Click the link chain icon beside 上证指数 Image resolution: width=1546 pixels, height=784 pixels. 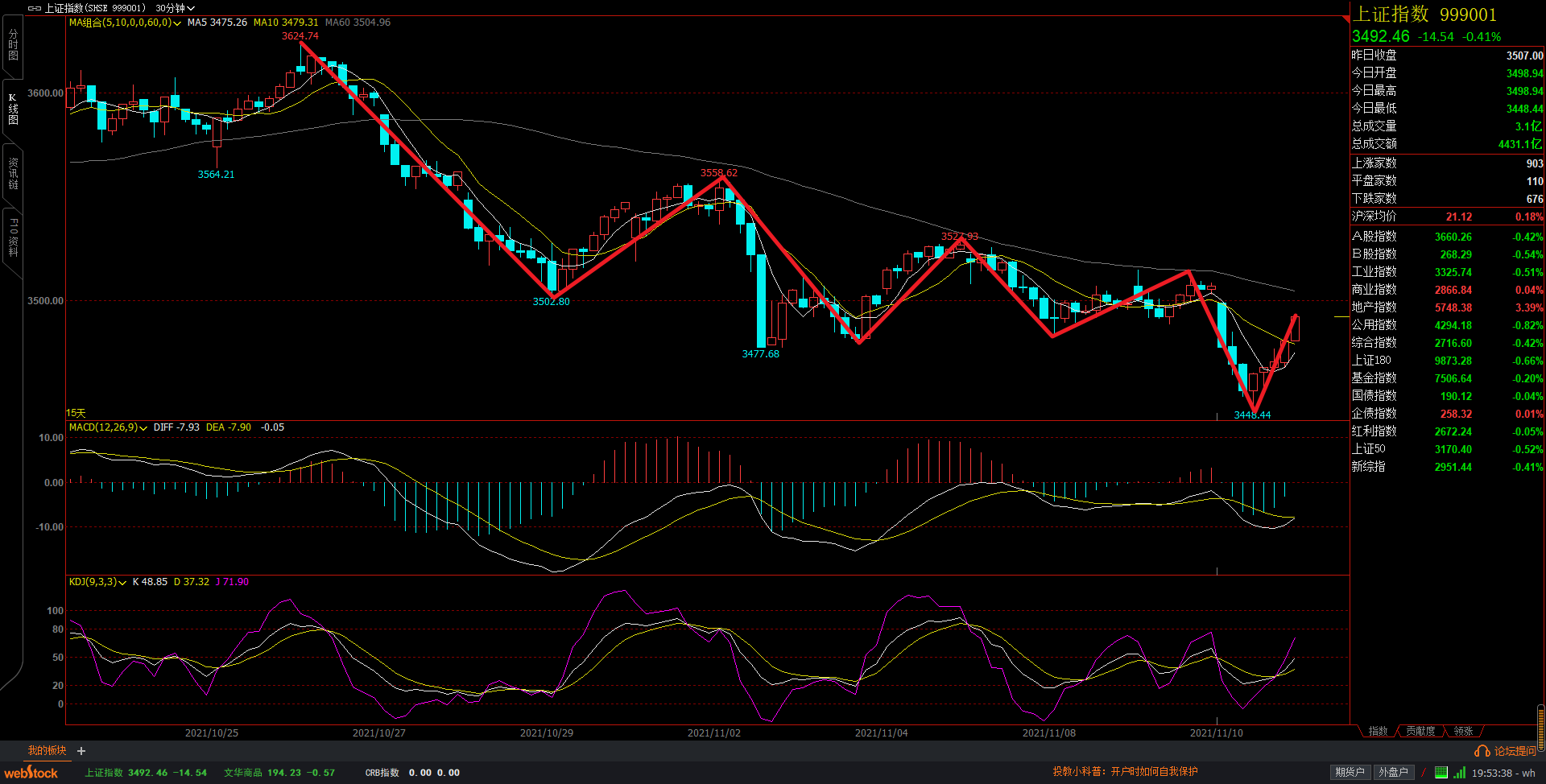tap(34, 8)
